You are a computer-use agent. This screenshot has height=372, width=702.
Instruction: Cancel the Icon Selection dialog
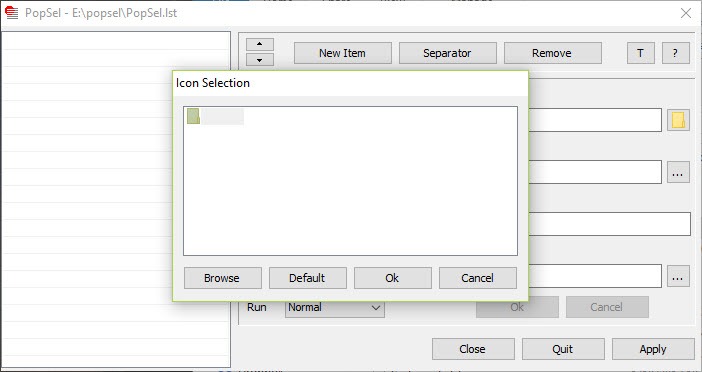coord(478,278)
